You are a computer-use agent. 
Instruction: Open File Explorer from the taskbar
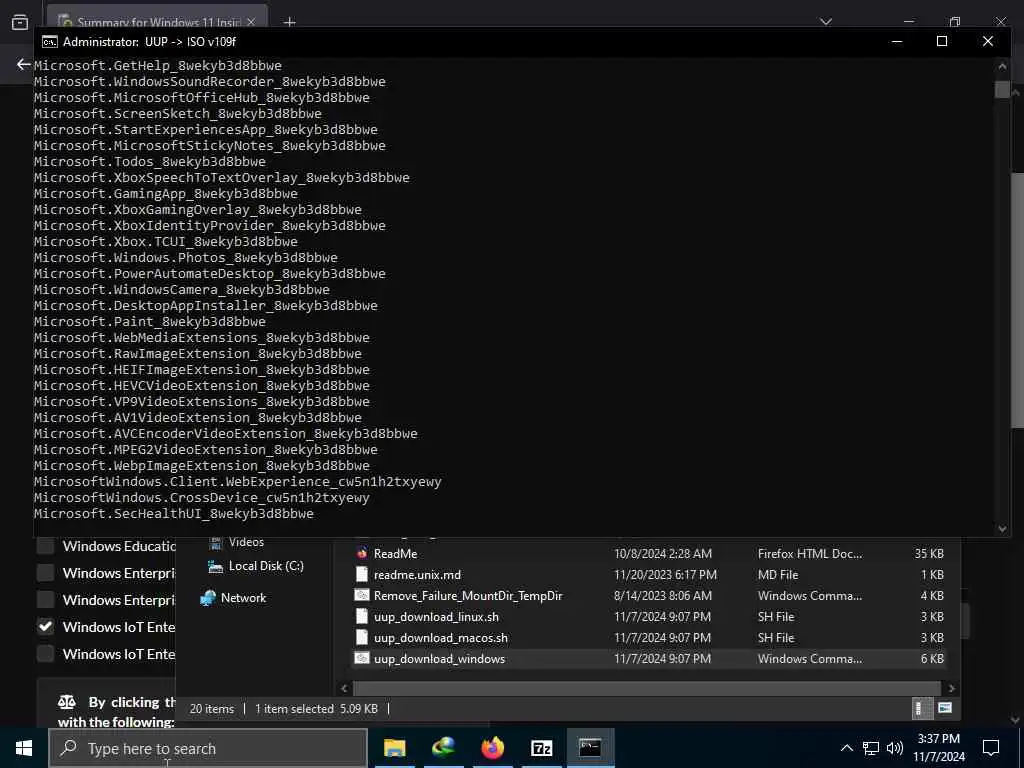[394, 748]
